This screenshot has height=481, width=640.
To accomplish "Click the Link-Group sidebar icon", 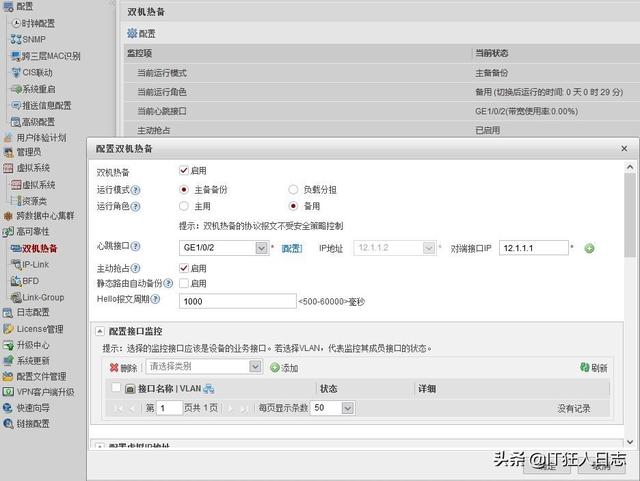I will point(16,297).
